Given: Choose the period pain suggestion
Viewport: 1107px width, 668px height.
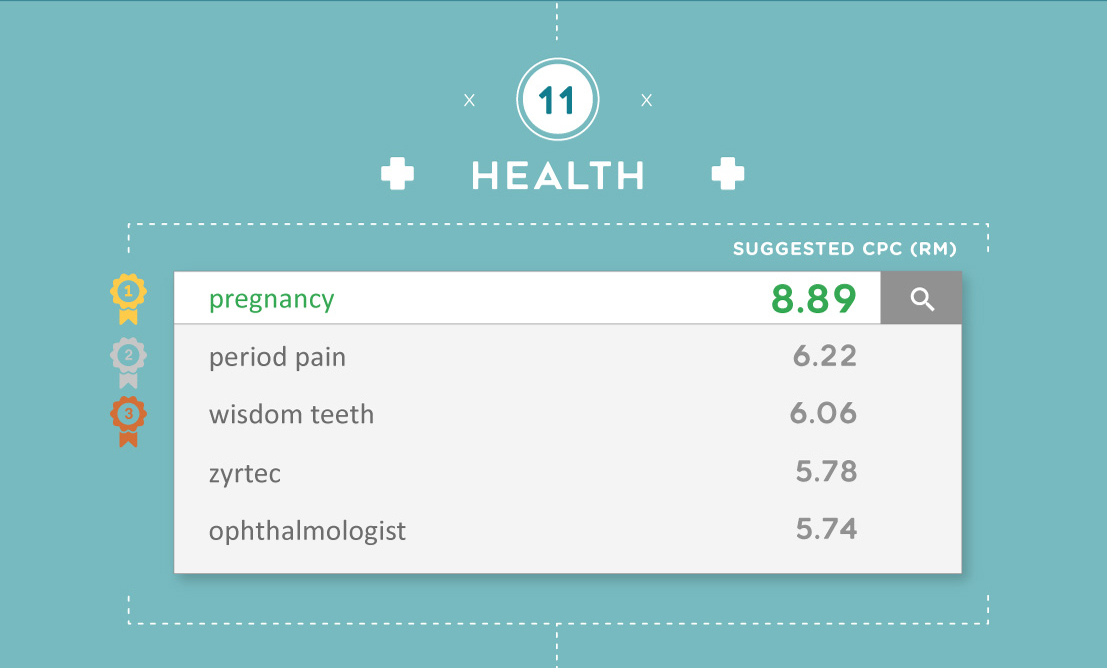Looking at the screenshot, I should pyautogui.click(x=568, y=357).
